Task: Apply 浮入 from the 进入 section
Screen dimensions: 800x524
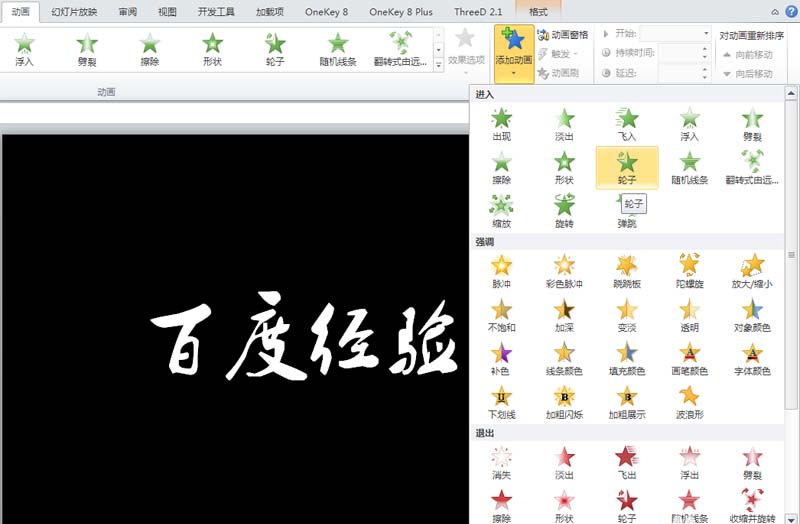Action: [689, 124]
